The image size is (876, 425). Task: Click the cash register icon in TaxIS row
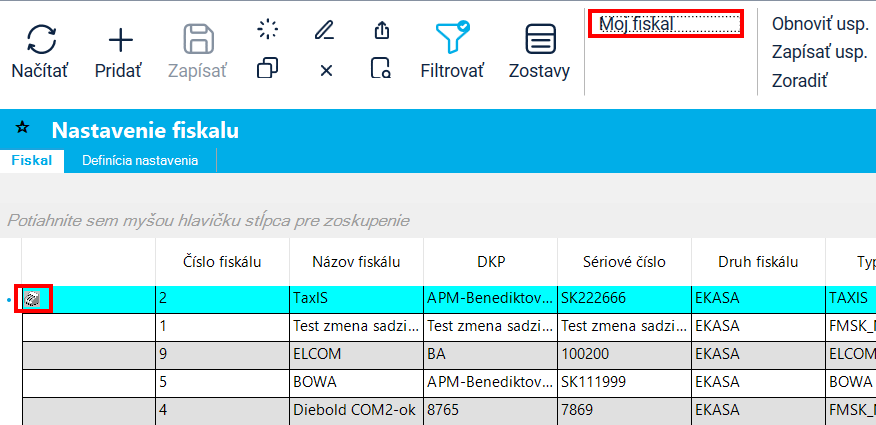coord(32,300)
